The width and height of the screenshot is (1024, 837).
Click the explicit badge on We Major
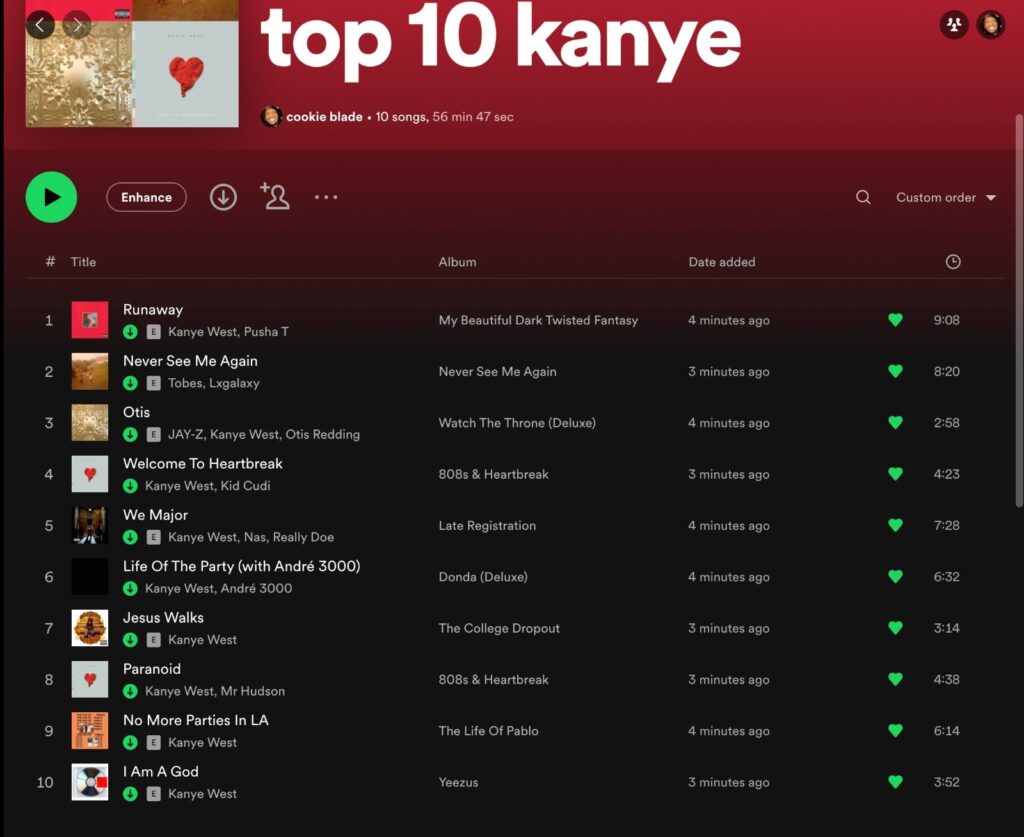click(x=153, y=537)
